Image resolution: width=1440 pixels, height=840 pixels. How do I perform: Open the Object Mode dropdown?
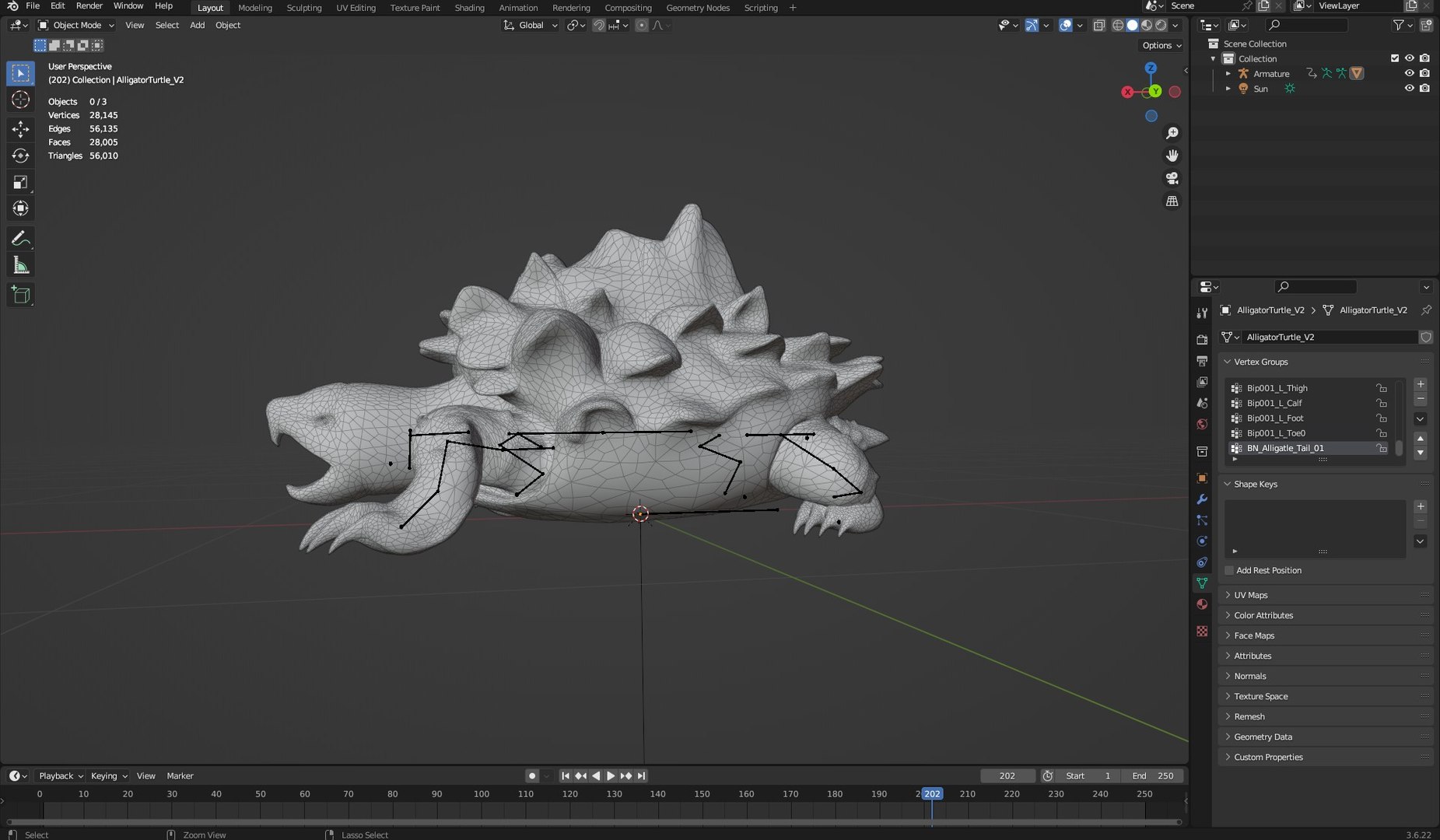[76, 25]
